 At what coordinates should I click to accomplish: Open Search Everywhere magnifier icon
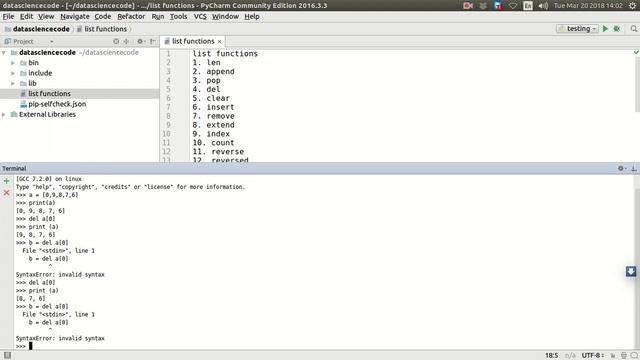pyautogui.click(x=633, y=29)
